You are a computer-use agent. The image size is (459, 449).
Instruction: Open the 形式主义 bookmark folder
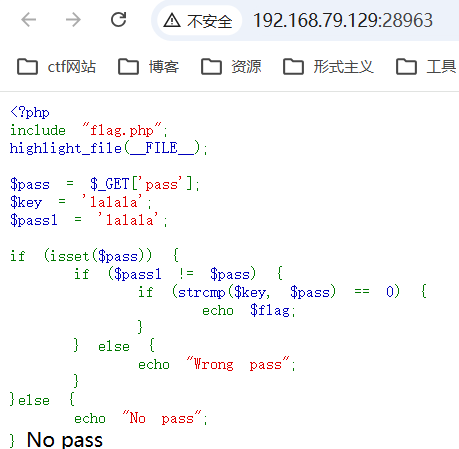coord(328,67)
